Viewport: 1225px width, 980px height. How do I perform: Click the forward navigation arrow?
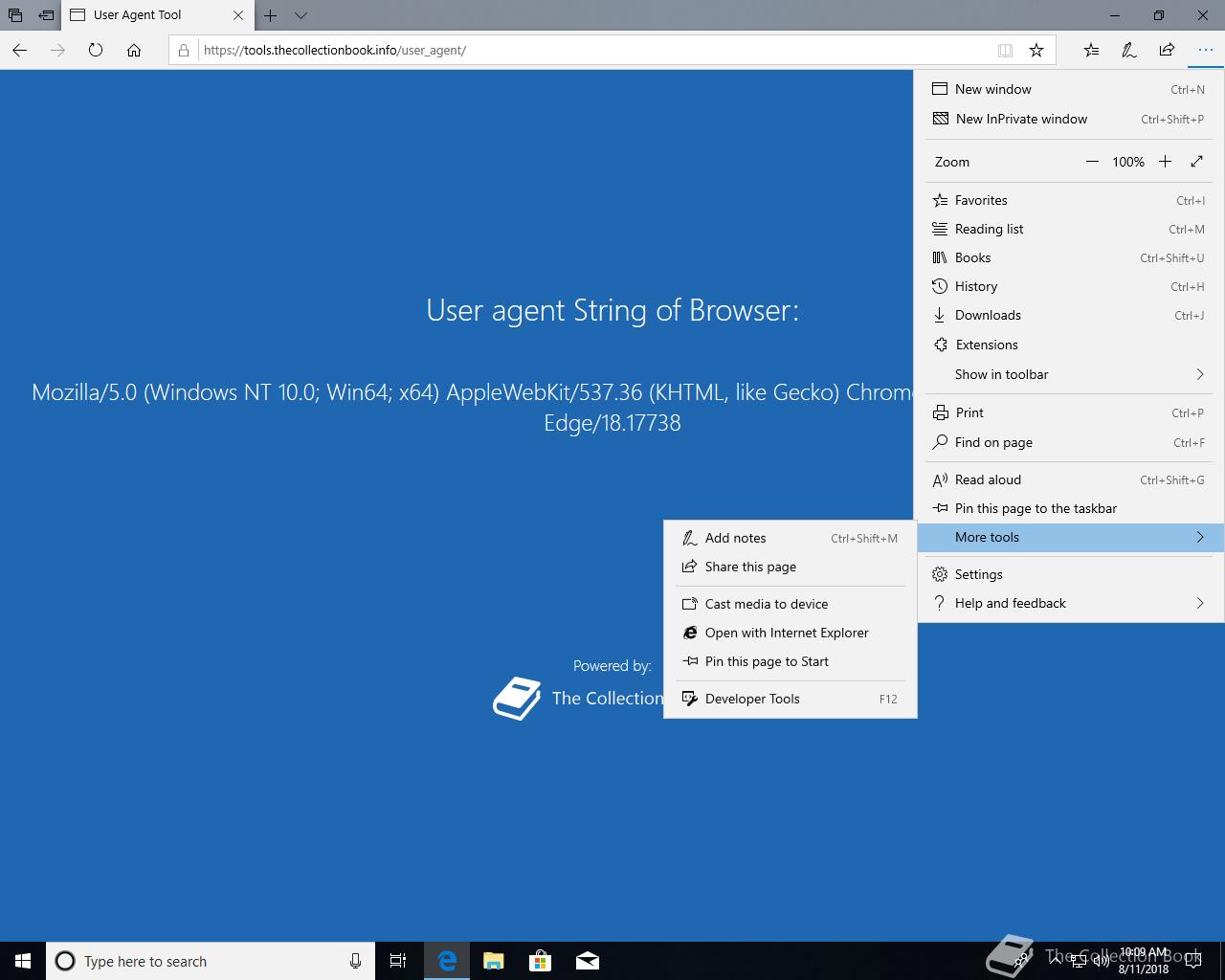[x=57, y=50]
